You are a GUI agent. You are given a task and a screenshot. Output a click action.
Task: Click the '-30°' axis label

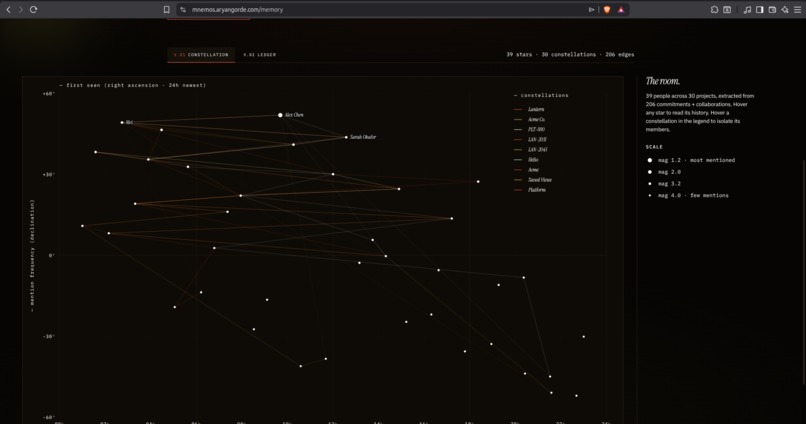49,337
